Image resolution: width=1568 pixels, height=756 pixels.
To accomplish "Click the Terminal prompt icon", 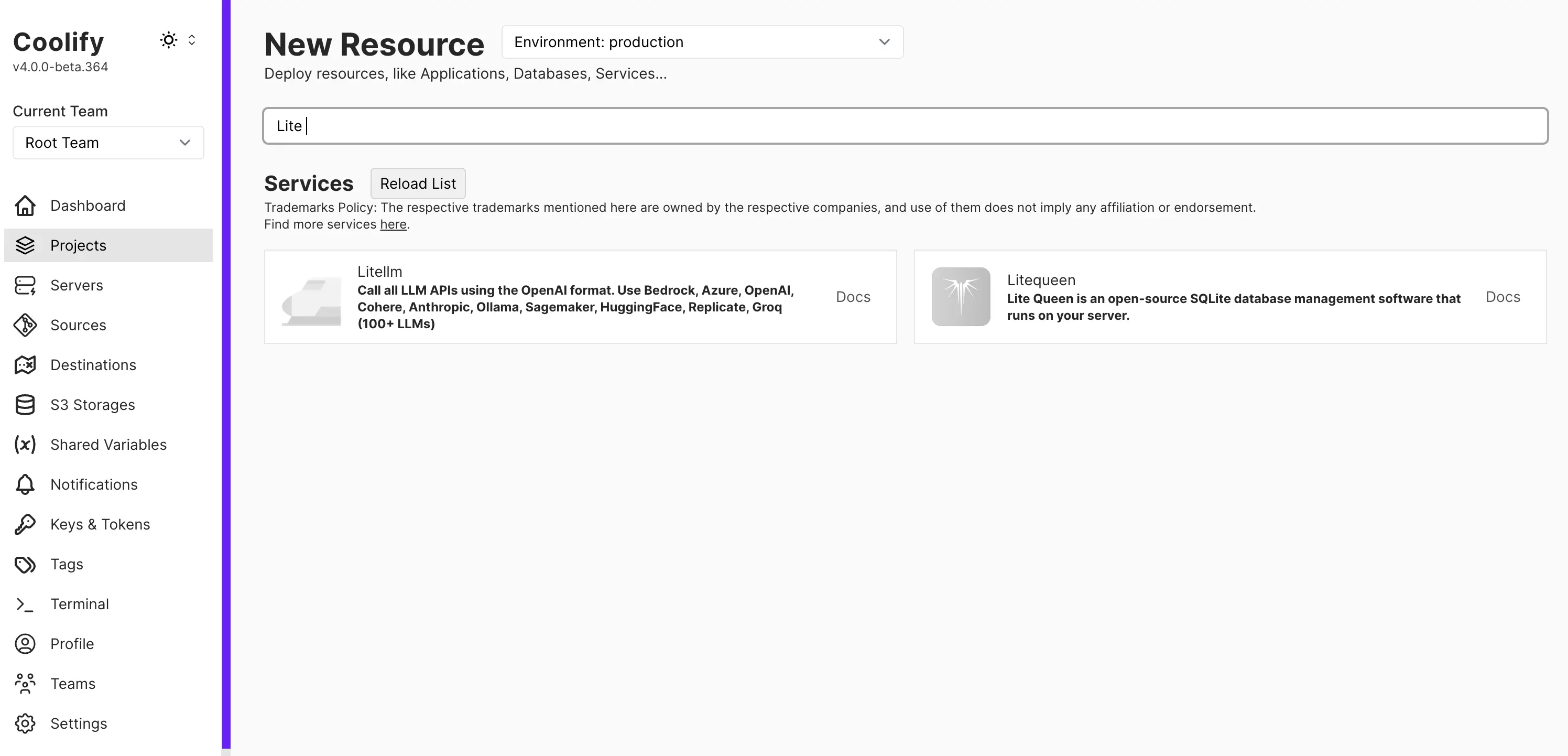I will pyautogui.click(x=25, y=604).
